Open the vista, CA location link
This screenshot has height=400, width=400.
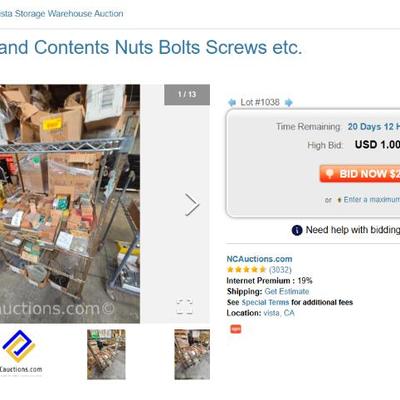pos(279,313)
